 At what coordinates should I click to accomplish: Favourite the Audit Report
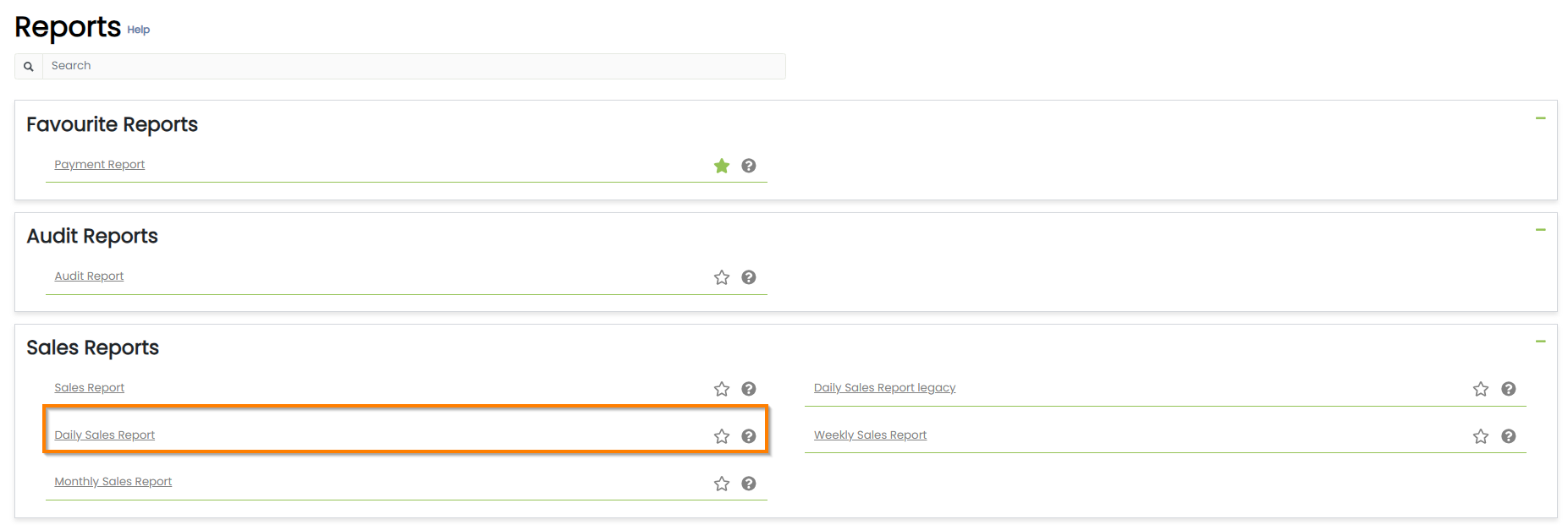click(x=722, y=277)
